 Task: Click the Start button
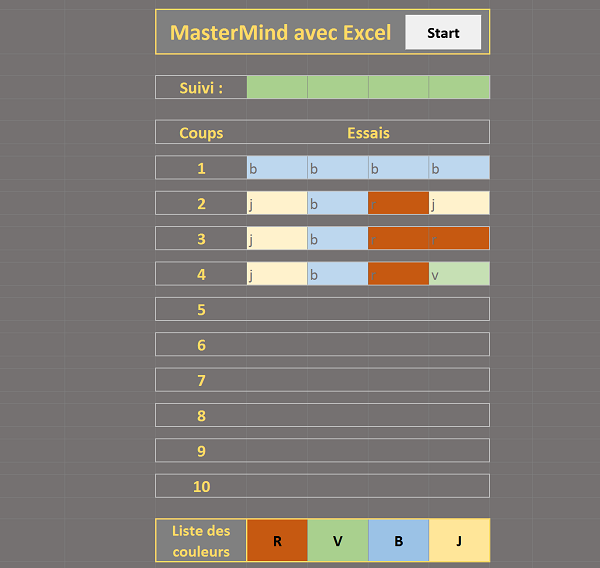(443, 33)
